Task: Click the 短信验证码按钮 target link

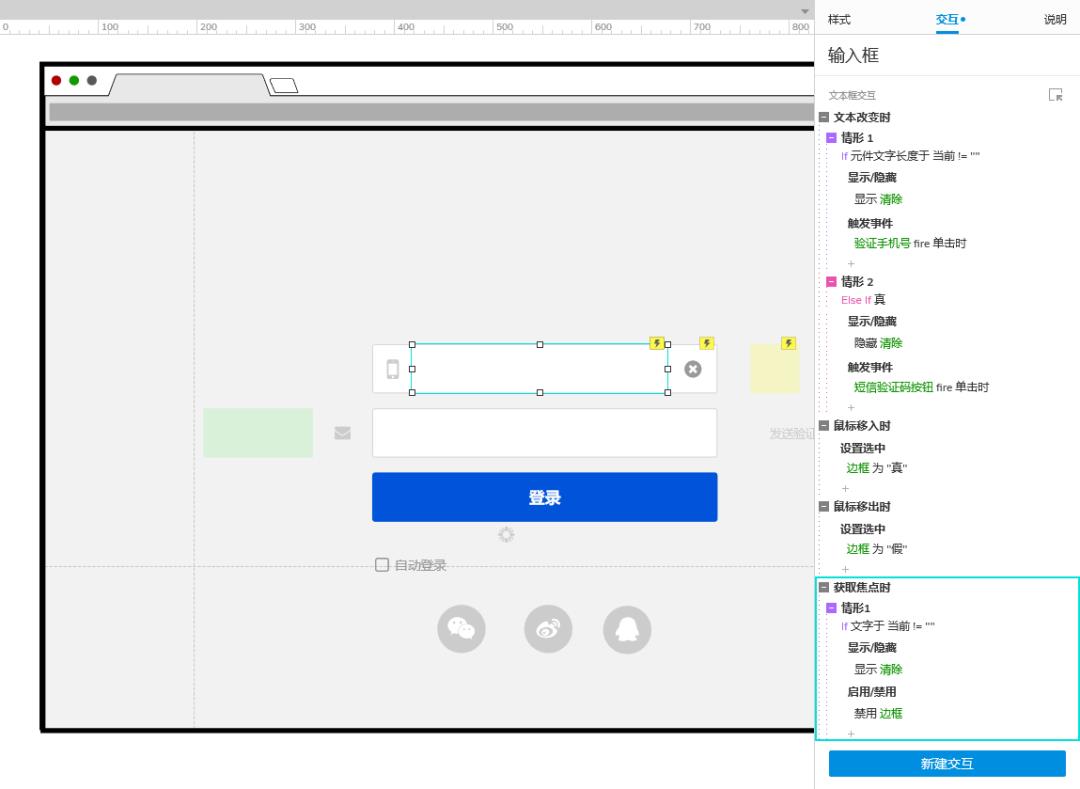Action: (x=893, y=387)
